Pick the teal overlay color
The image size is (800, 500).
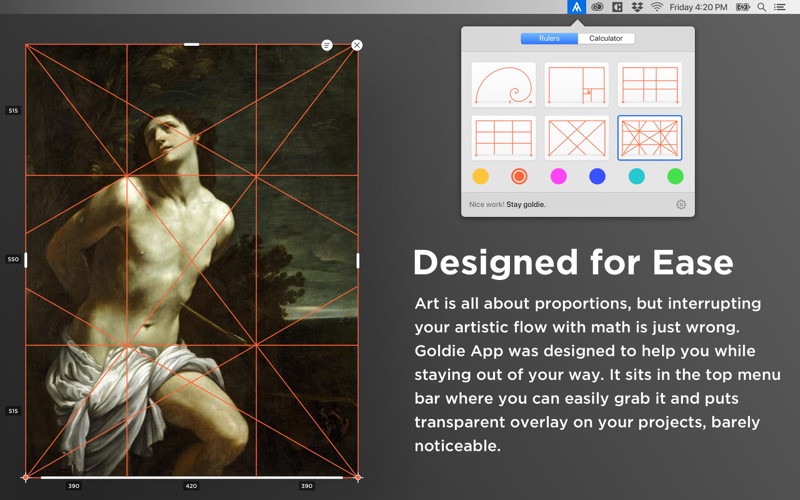tap(636, 176)
